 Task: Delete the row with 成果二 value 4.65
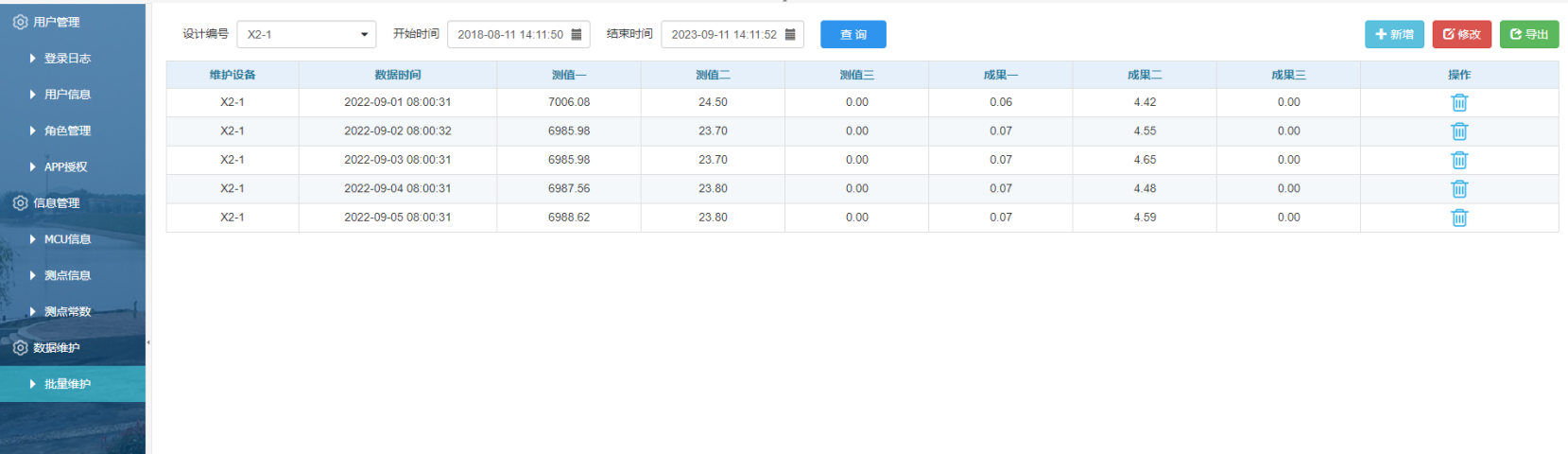pos(1458,160)
